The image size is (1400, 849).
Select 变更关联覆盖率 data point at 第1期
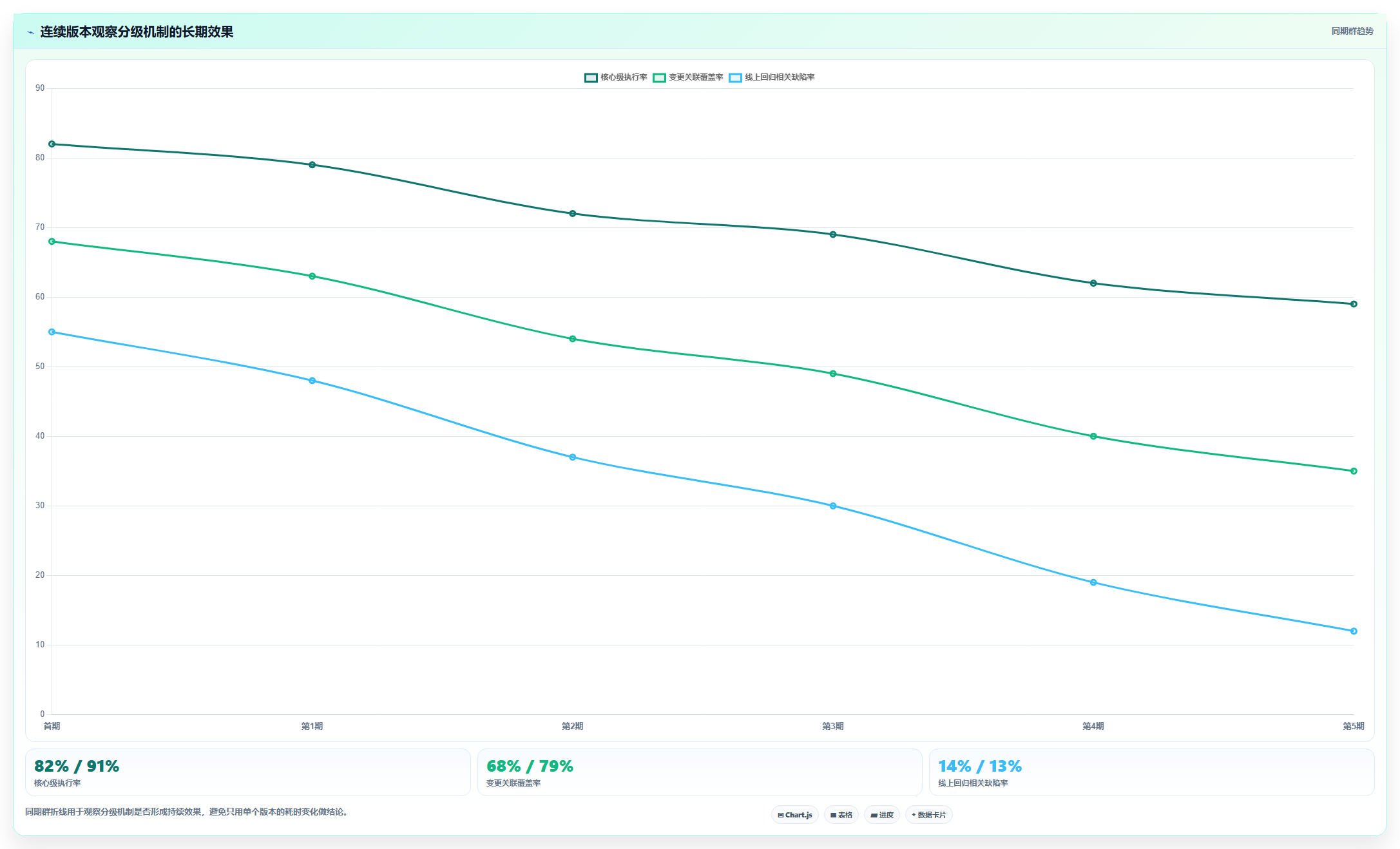pyautogui.click(x=312, y=276)
